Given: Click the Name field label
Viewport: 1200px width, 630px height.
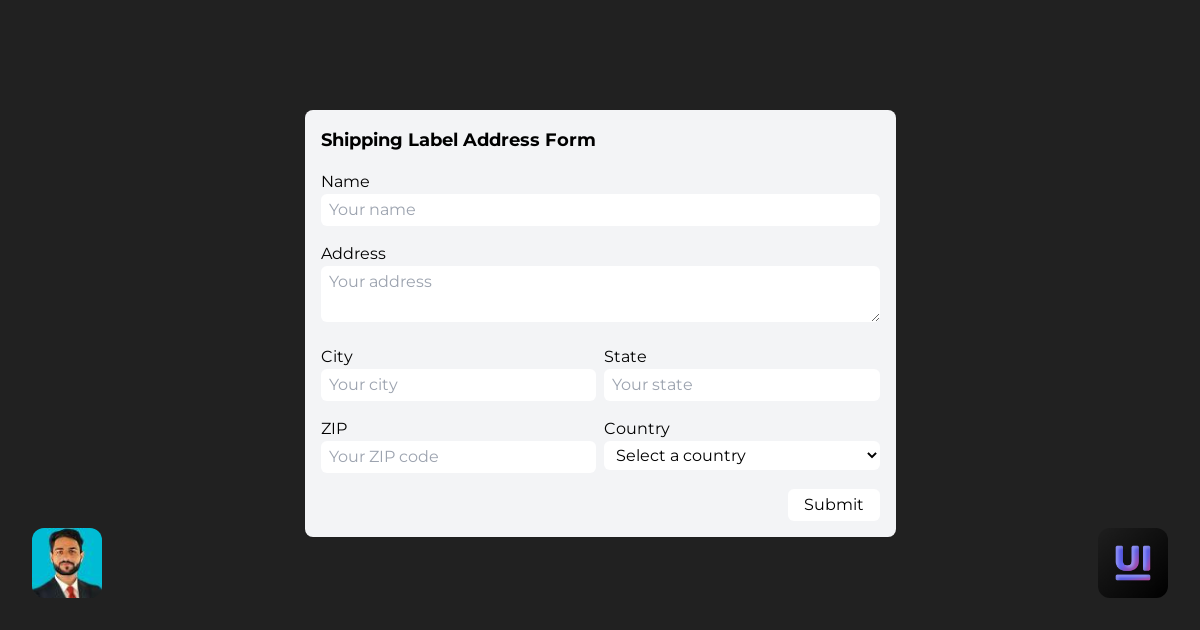Looking at the screenshot, I should pyautogui.click(x=345, y=181).
